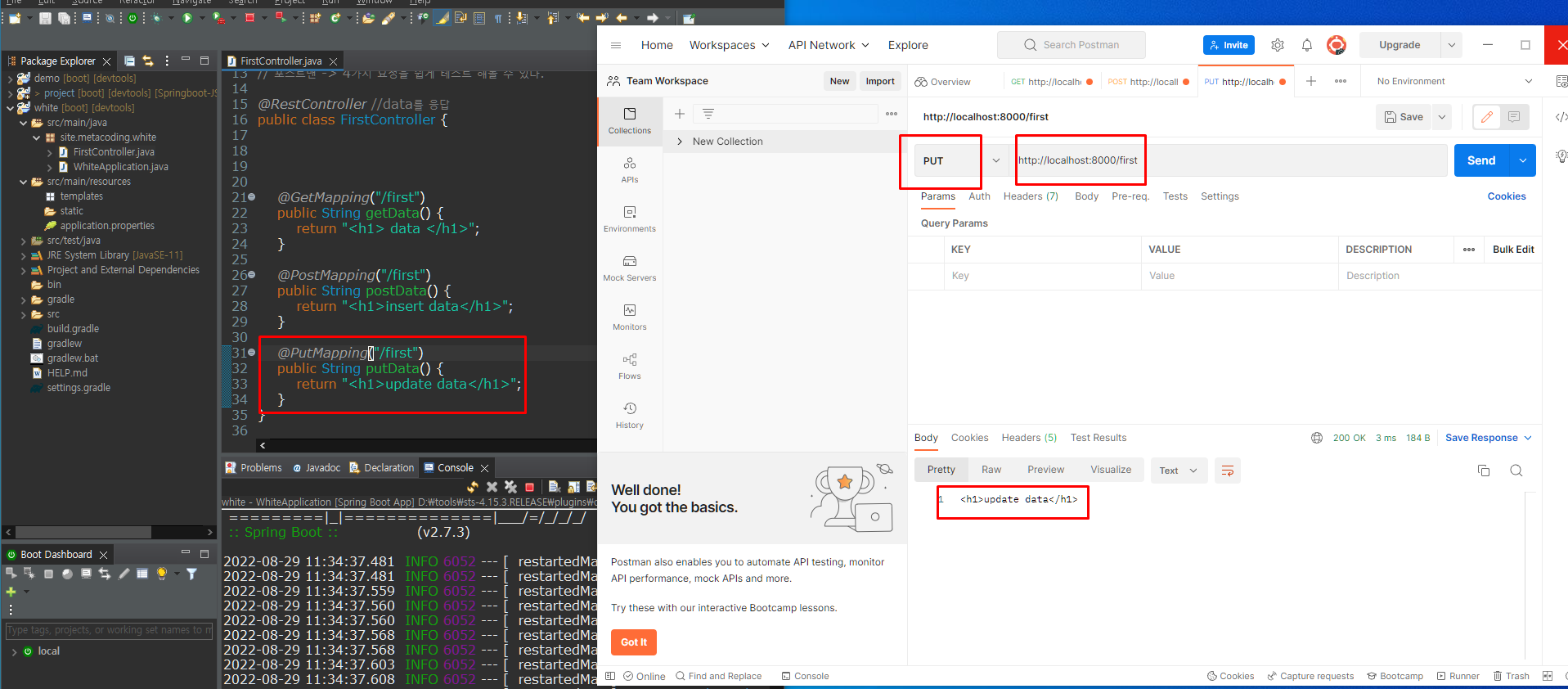1568x689 pixels.
Task: Switch to Problems tab in Eclipse
Action: [x=254, y=468]
